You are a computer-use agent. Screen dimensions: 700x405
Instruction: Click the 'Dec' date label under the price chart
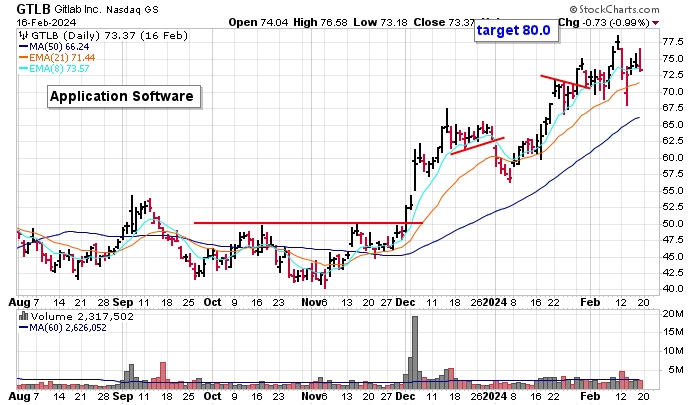coord(405,302)
